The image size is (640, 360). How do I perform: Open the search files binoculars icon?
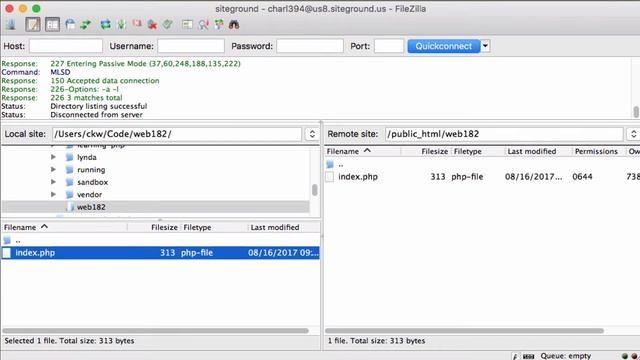[234, 24]
